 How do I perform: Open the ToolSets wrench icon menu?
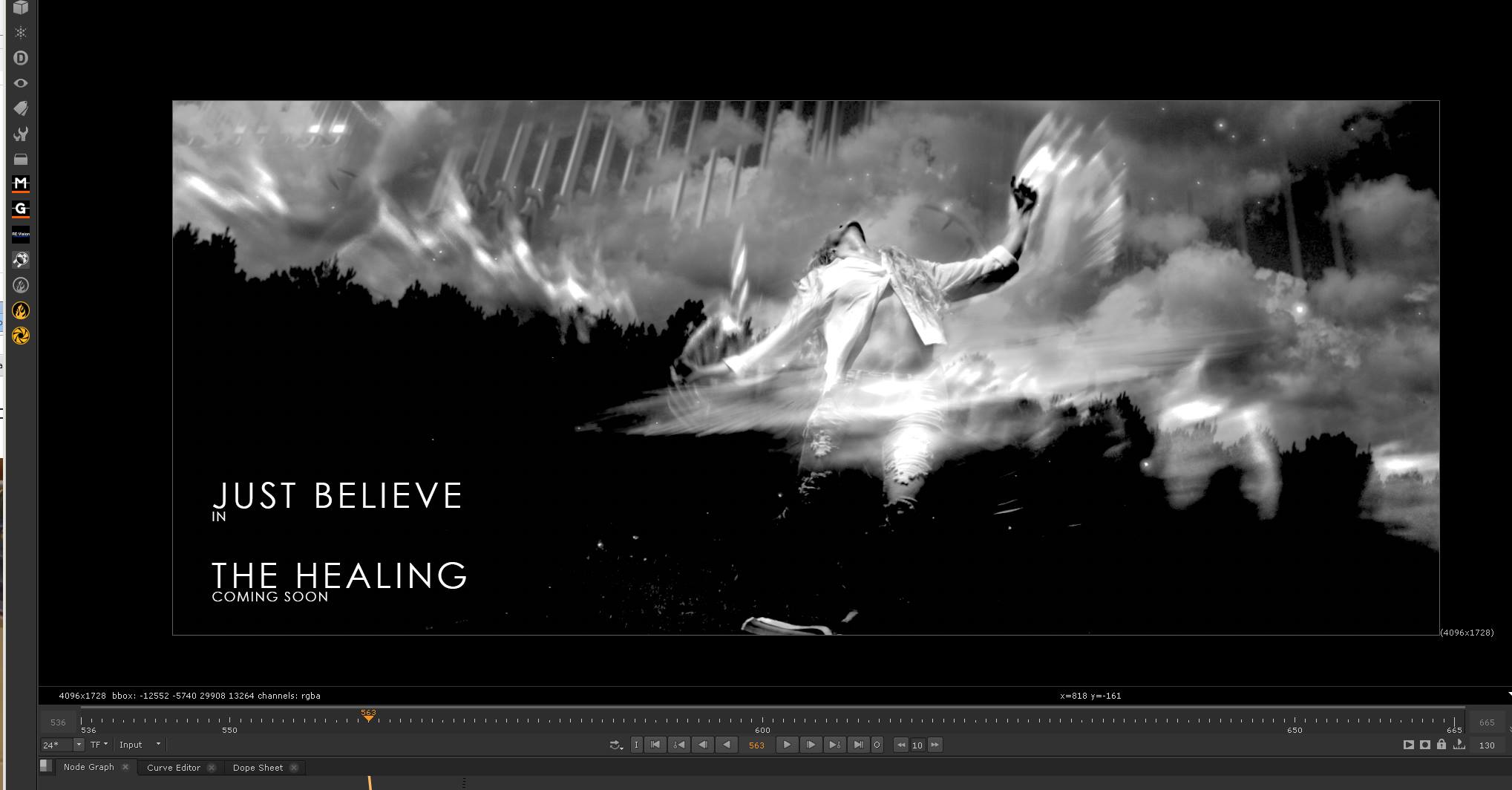(x=21, y=134)
